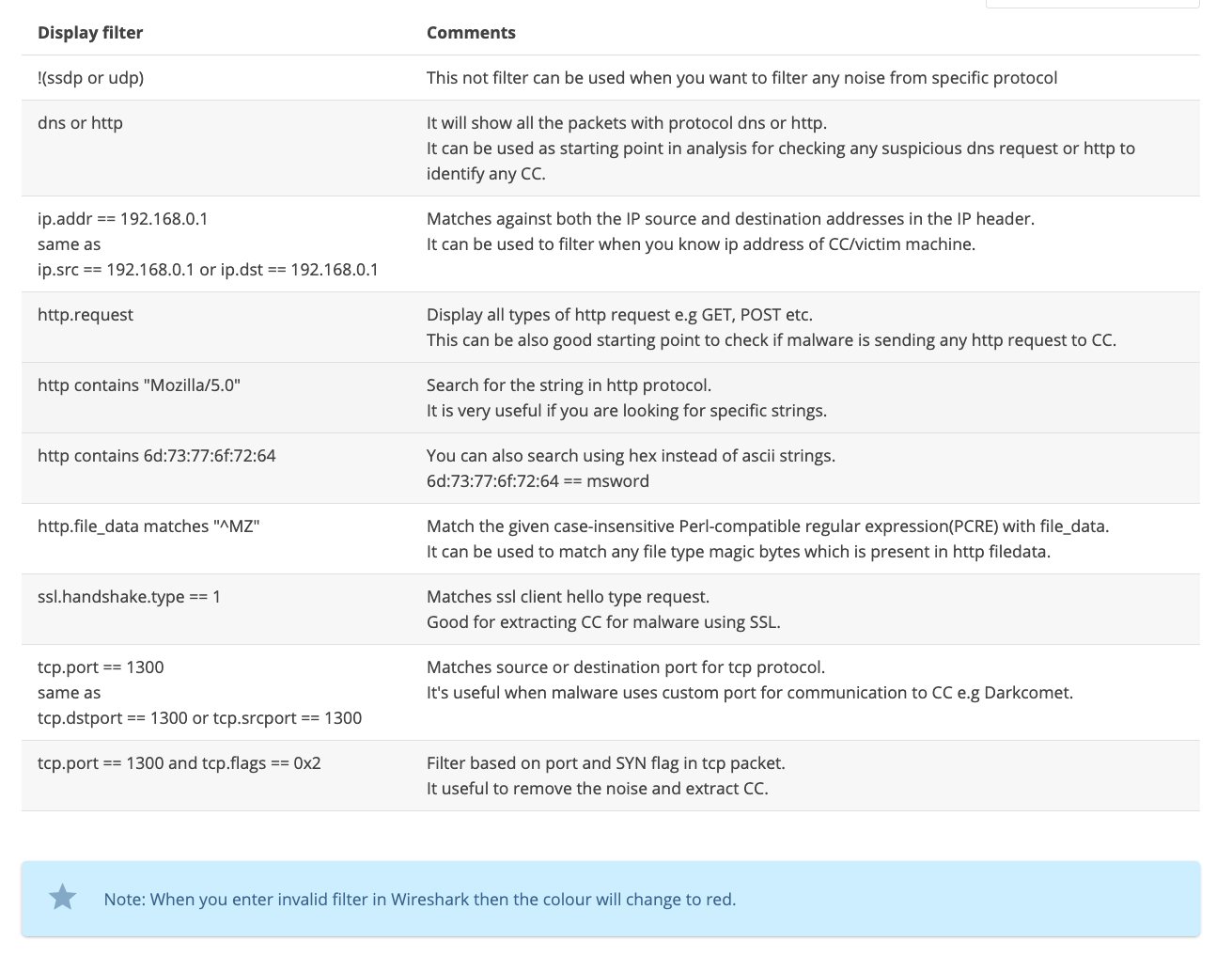Click the invalid filter note text
Image resolution: width=1232 pixels, height=957 pixels.
click(x=420, y=900)
